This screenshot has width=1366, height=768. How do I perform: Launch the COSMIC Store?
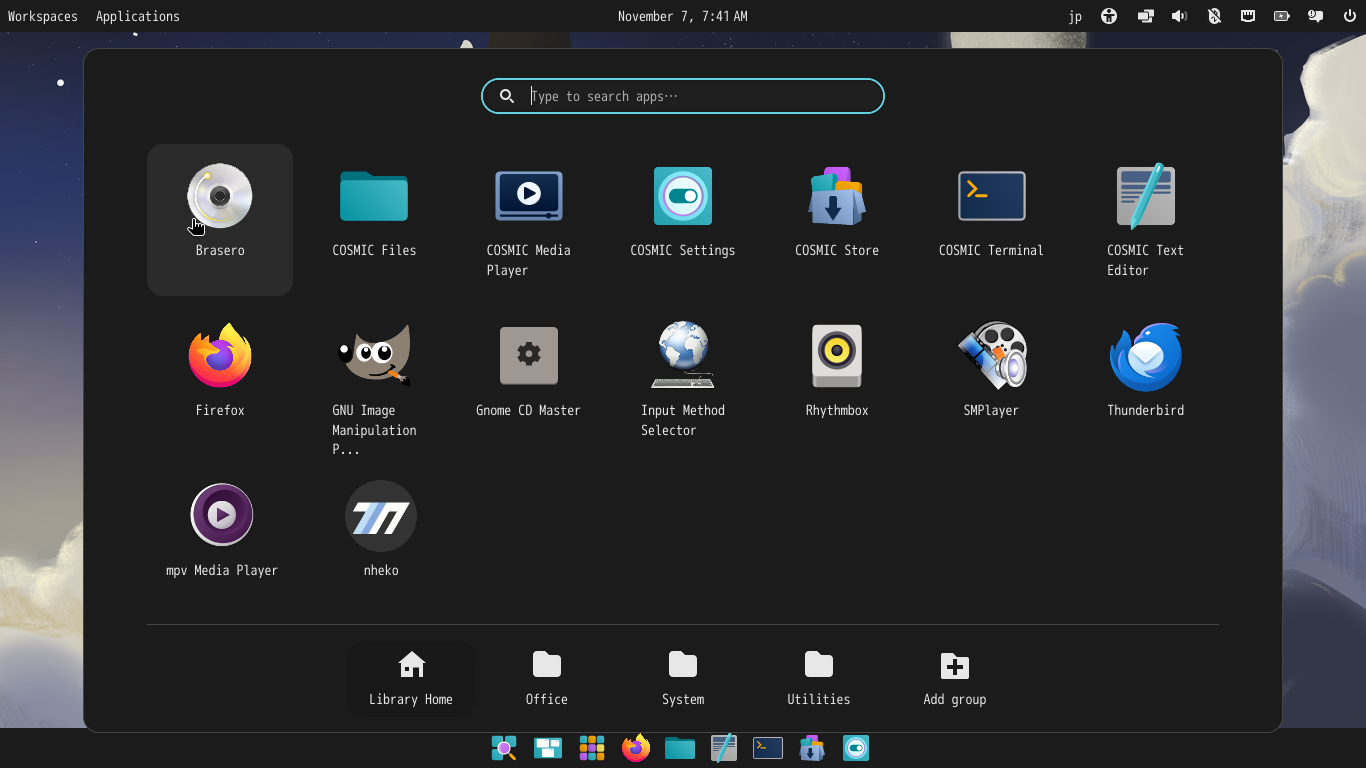click(x=836, y=196)
